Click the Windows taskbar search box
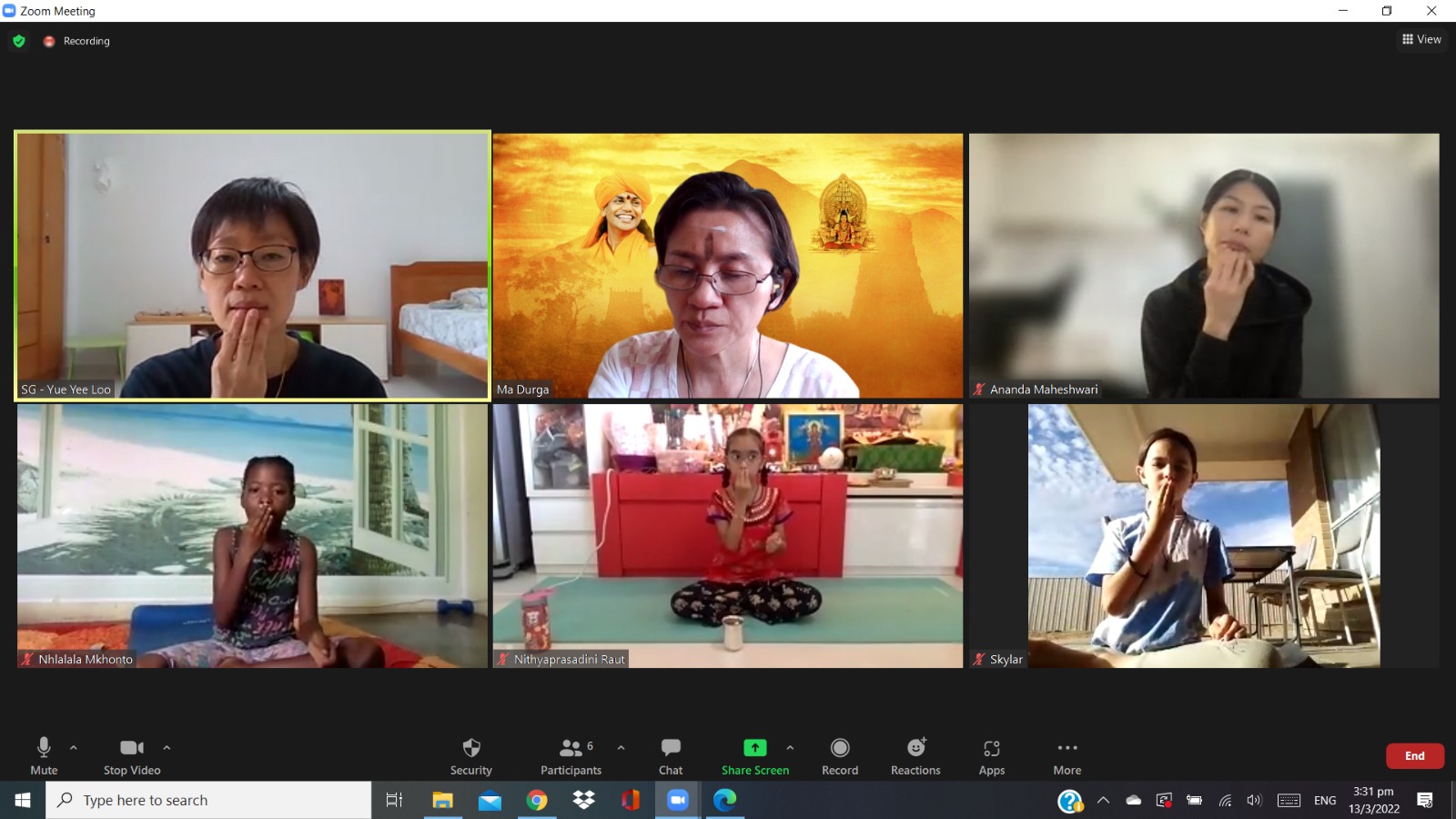 pos(209,800)
